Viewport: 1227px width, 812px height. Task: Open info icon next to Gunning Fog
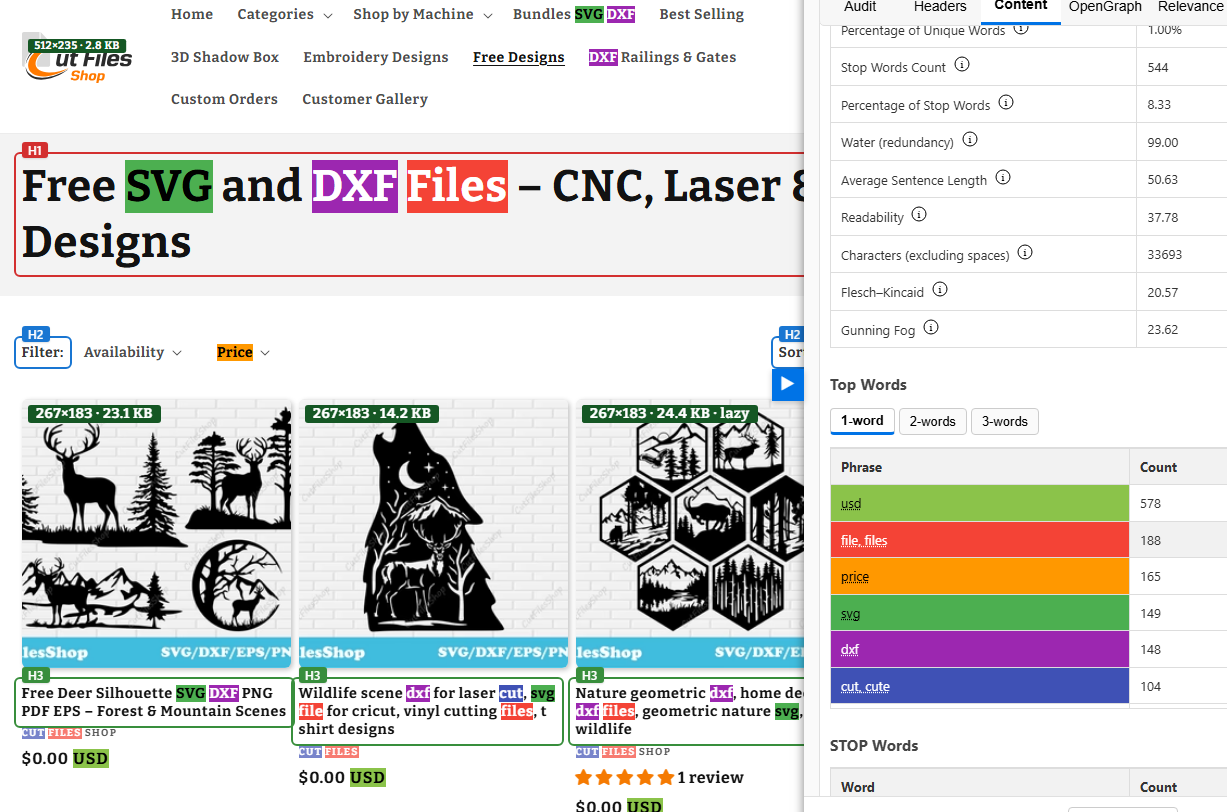(x=931, y=328)
